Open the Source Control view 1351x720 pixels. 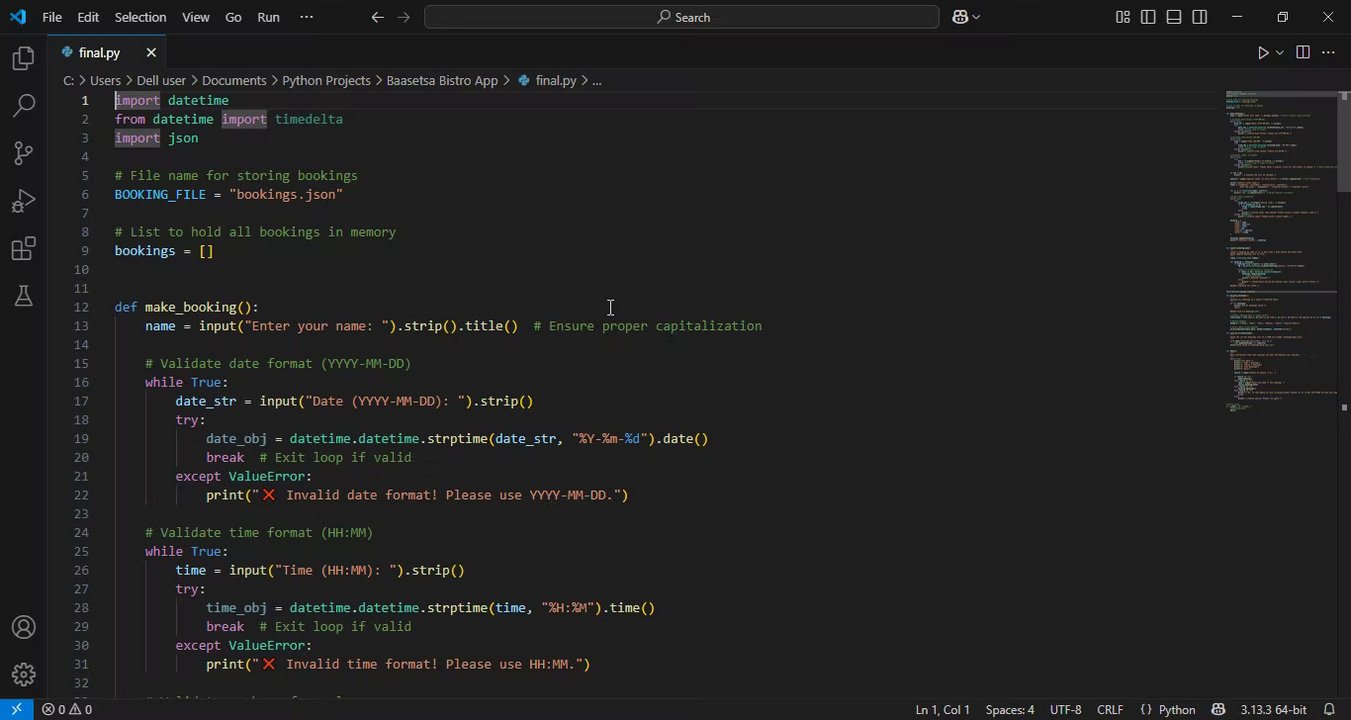[x=23, y=153]
